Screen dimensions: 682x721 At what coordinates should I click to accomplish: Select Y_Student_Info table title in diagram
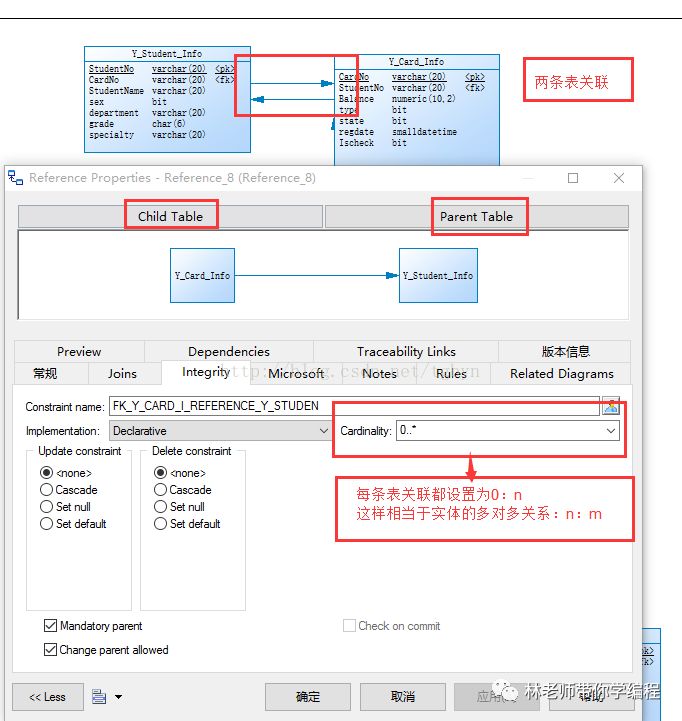167,54
